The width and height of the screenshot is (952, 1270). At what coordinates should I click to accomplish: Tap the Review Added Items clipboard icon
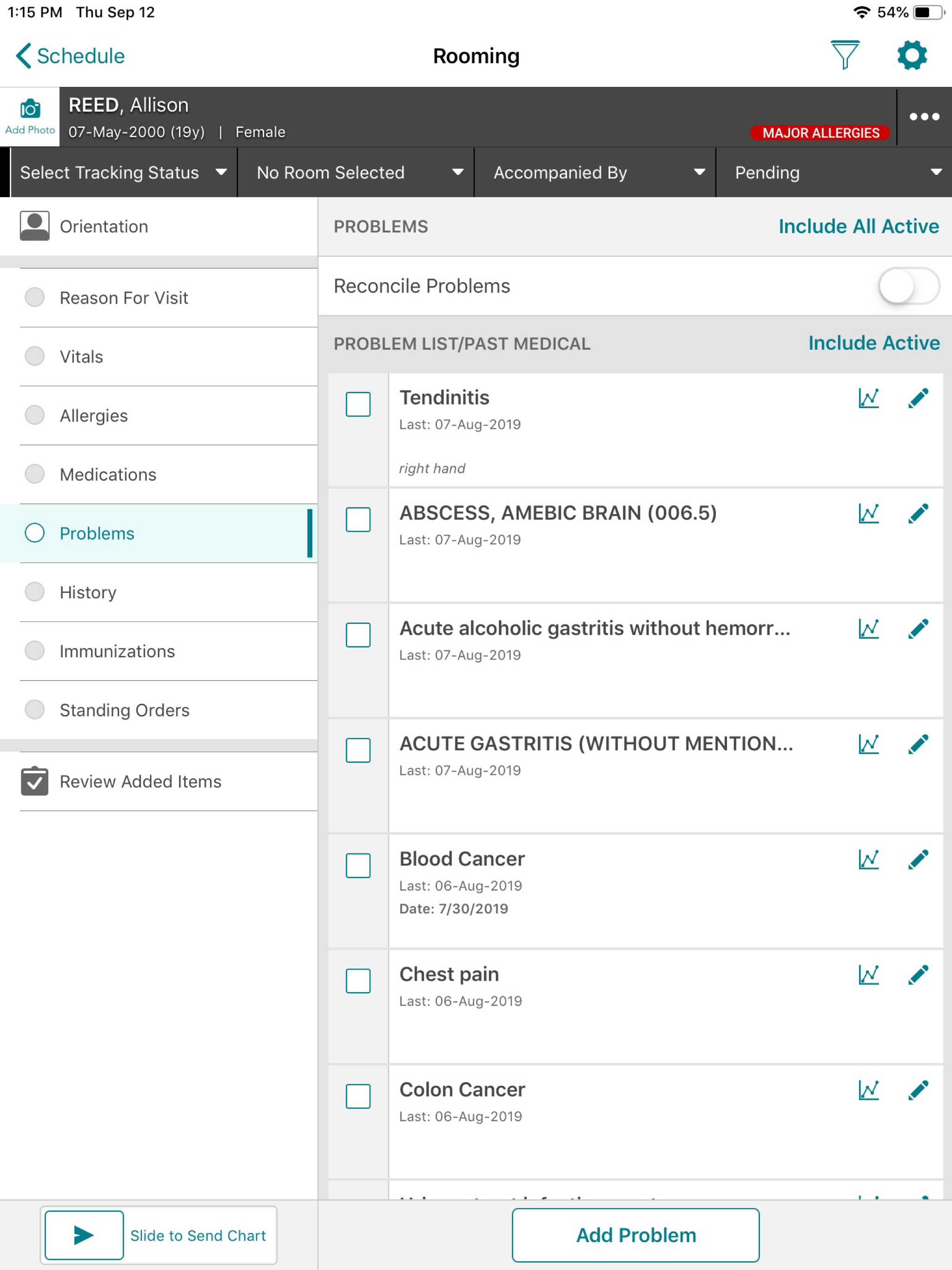(x=34, y=781)
